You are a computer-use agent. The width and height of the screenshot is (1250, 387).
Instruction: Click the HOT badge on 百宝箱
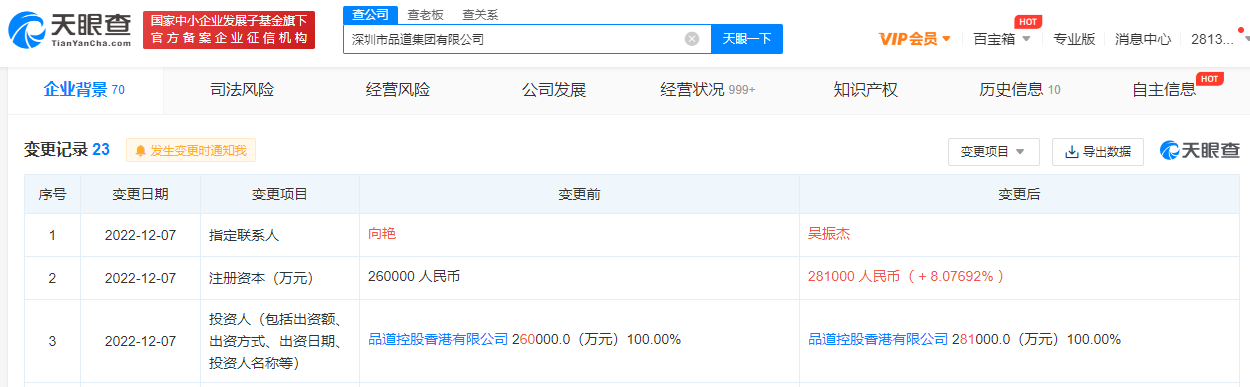pos(1027,21)
